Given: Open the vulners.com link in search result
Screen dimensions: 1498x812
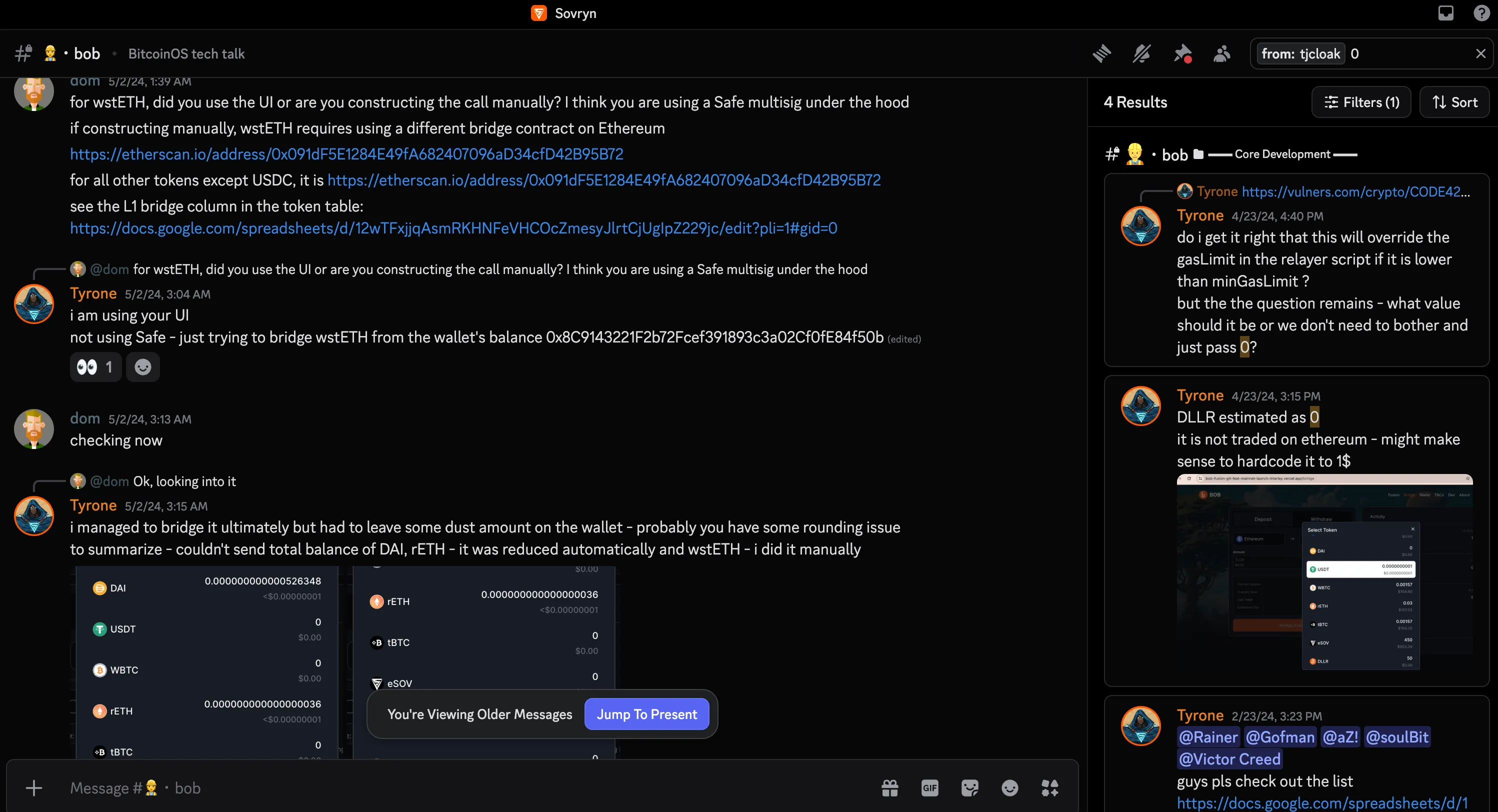Looking at the screenshot, I should pos(1355,191).
